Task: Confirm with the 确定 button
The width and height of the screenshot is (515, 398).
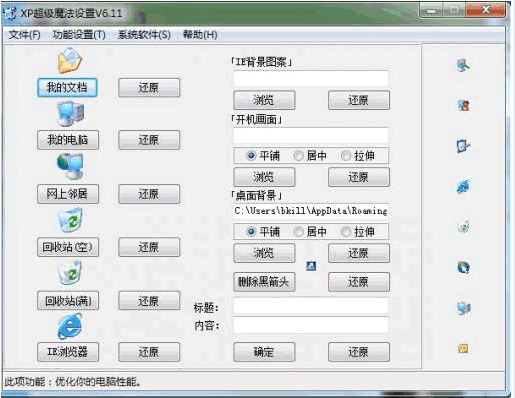Action: pyautogui.click(x=264, y=352)
